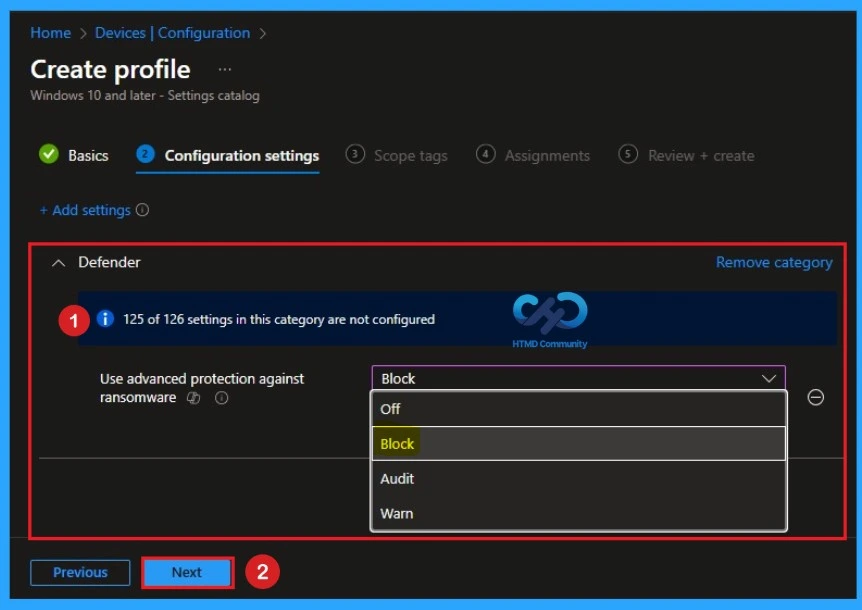This screenshot has height=610, width=862.
Task: Click the learn-more icon after the ransomware label
Action: click(x=195, y=398)
